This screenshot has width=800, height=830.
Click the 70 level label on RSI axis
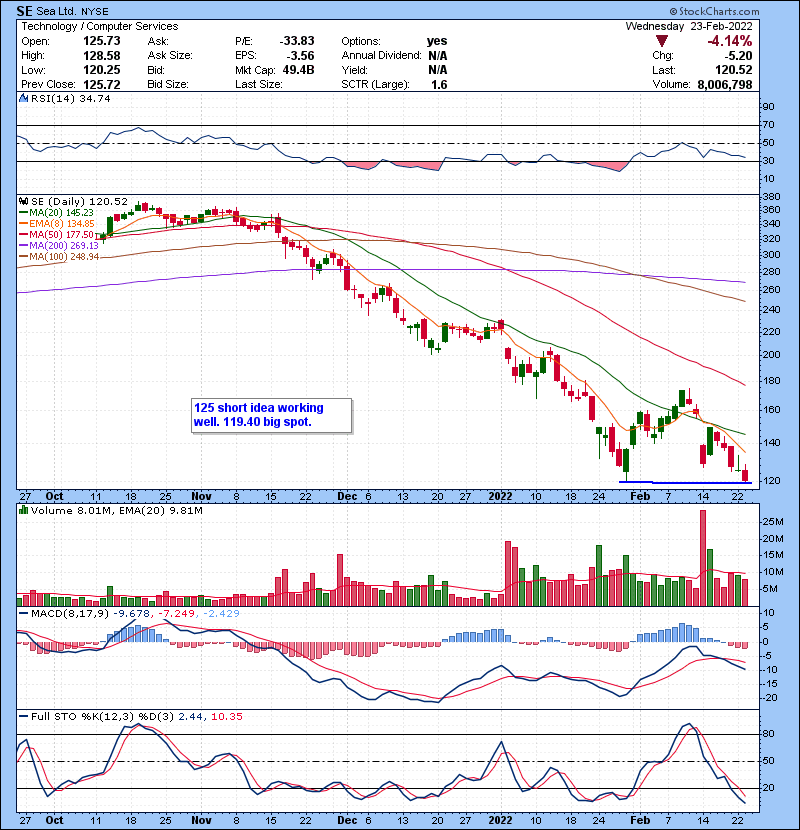768,125
